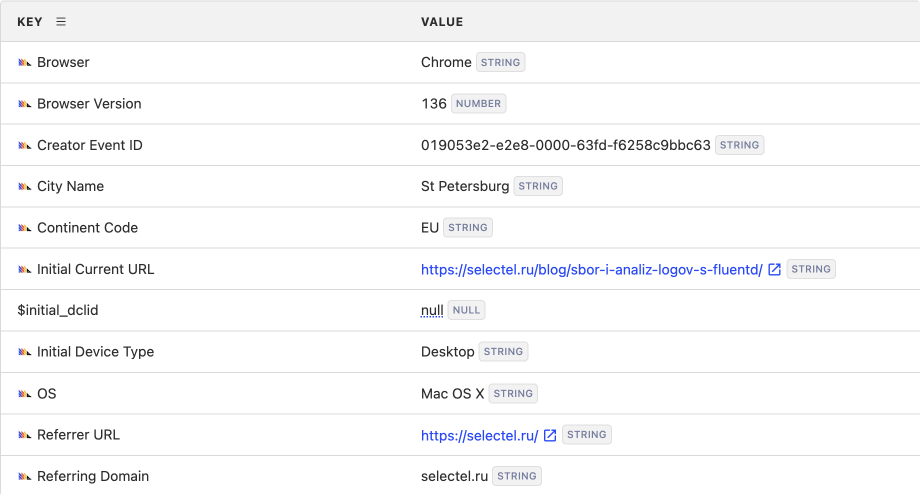Click the PostHog icon beside Browser Version
The image size is (920, 496).
point(25,104)
